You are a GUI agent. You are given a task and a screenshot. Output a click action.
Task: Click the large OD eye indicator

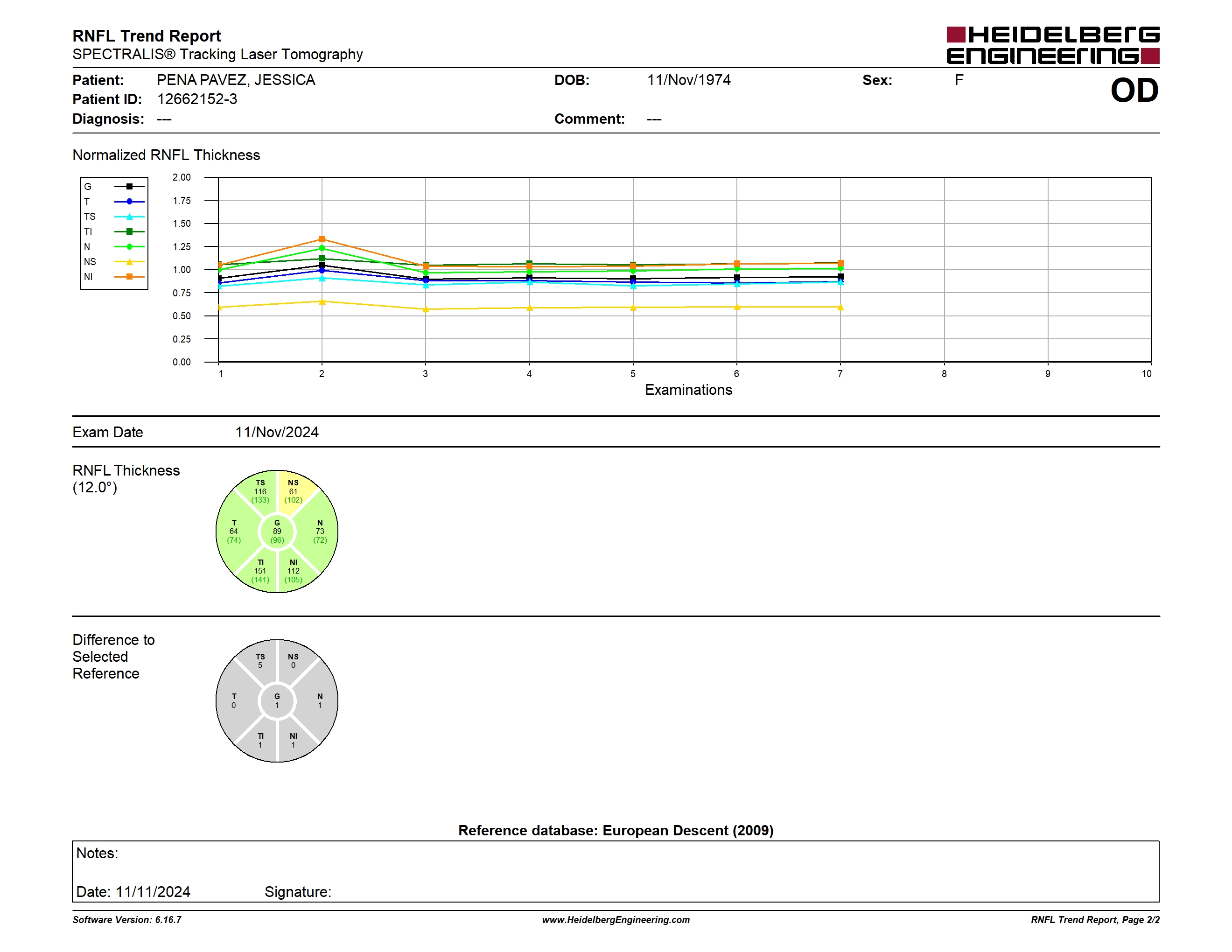click(x=1134, y=90)
